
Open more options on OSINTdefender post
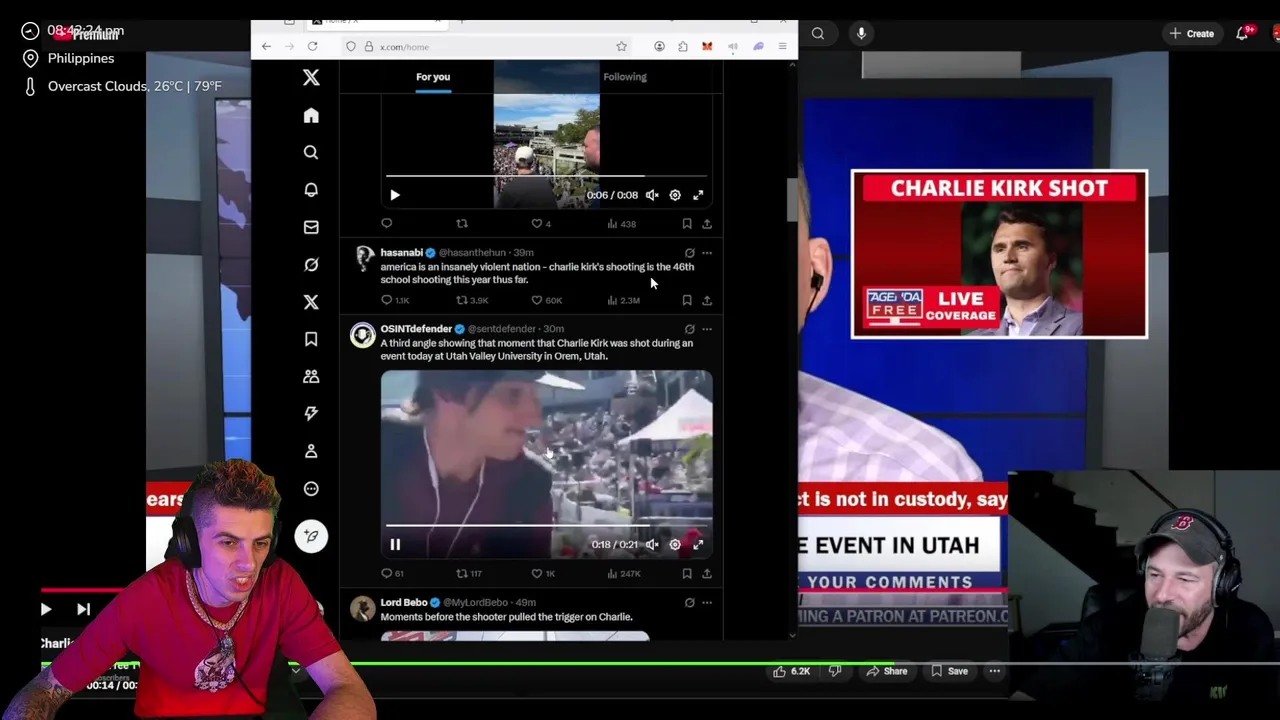707,329
